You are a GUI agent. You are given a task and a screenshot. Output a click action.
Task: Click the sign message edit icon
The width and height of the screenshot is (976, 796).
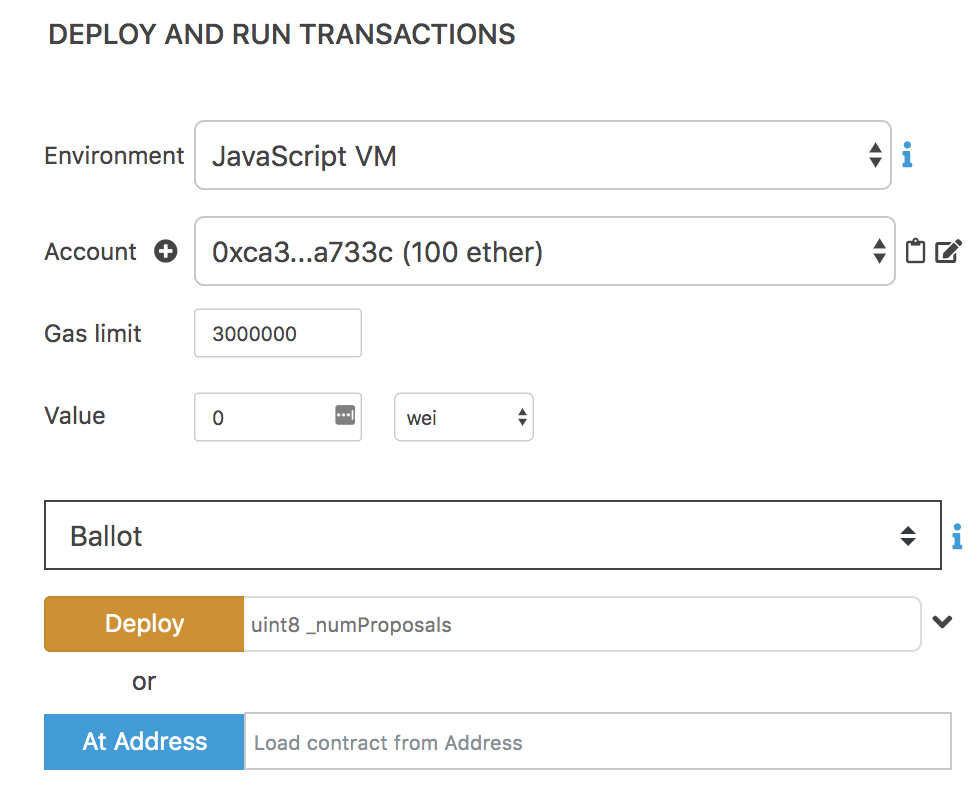pos(948,251)
